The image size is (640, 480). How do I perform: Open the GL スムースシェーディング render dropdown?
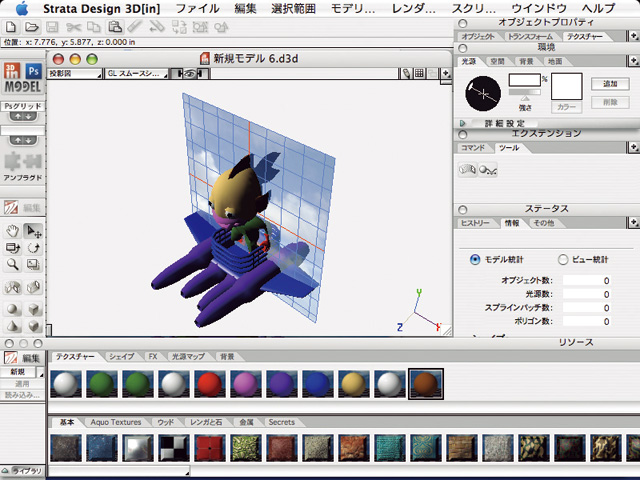pyautogui.click(x=137, y=73)
